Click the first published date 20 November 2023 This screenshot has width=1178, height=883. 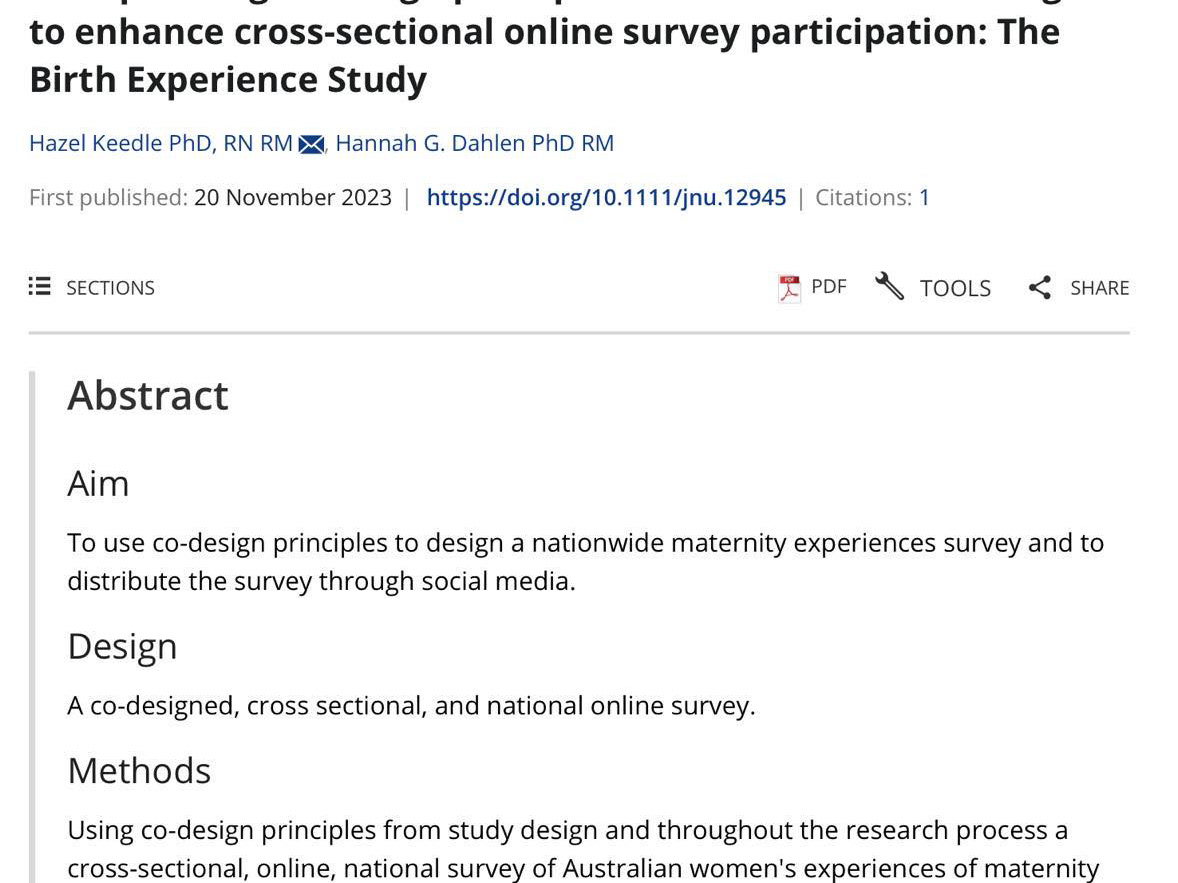tap(293, 198)
